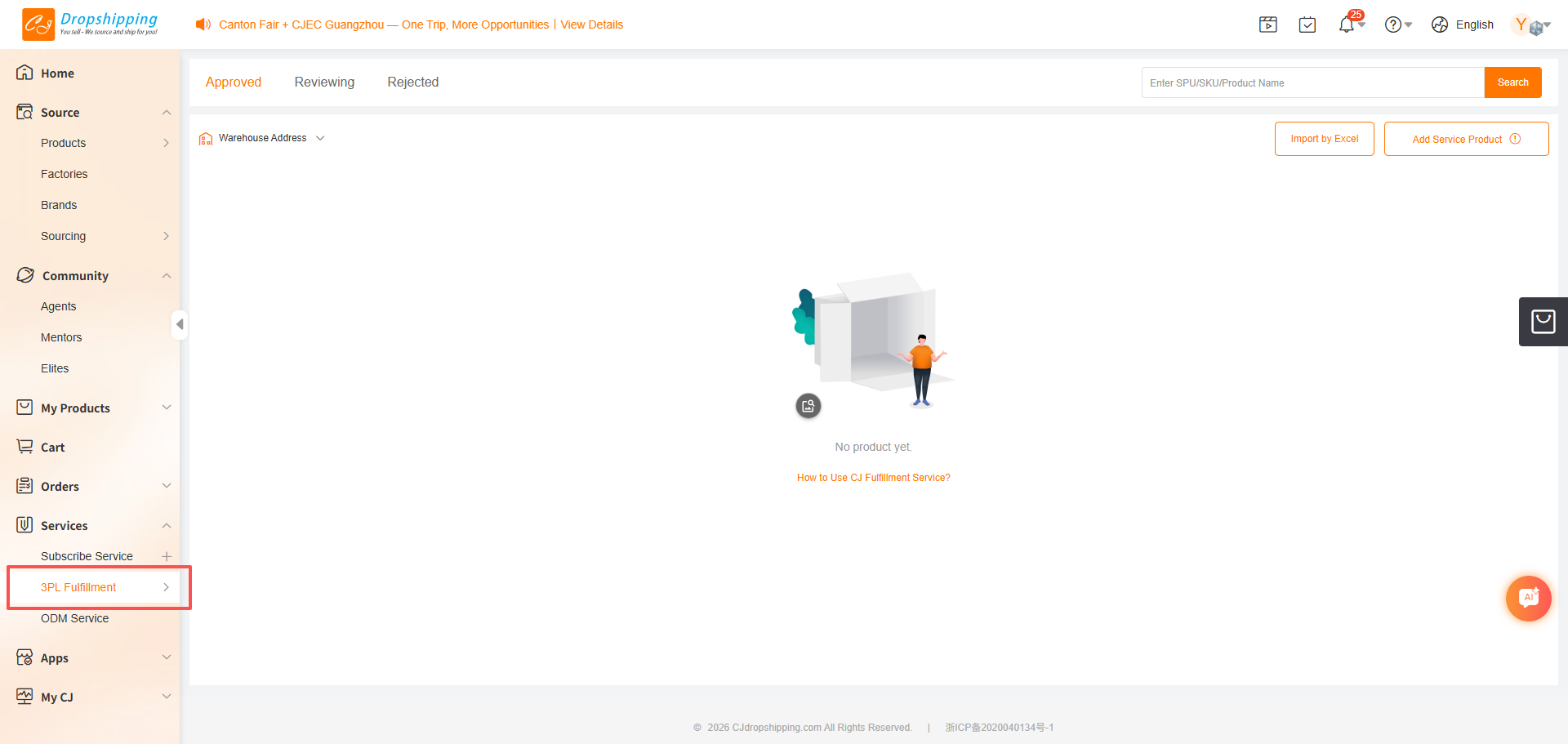Launch the AI chat assistant bubble
Screen dimensions: 1568x744
[x=1528, y=598]
